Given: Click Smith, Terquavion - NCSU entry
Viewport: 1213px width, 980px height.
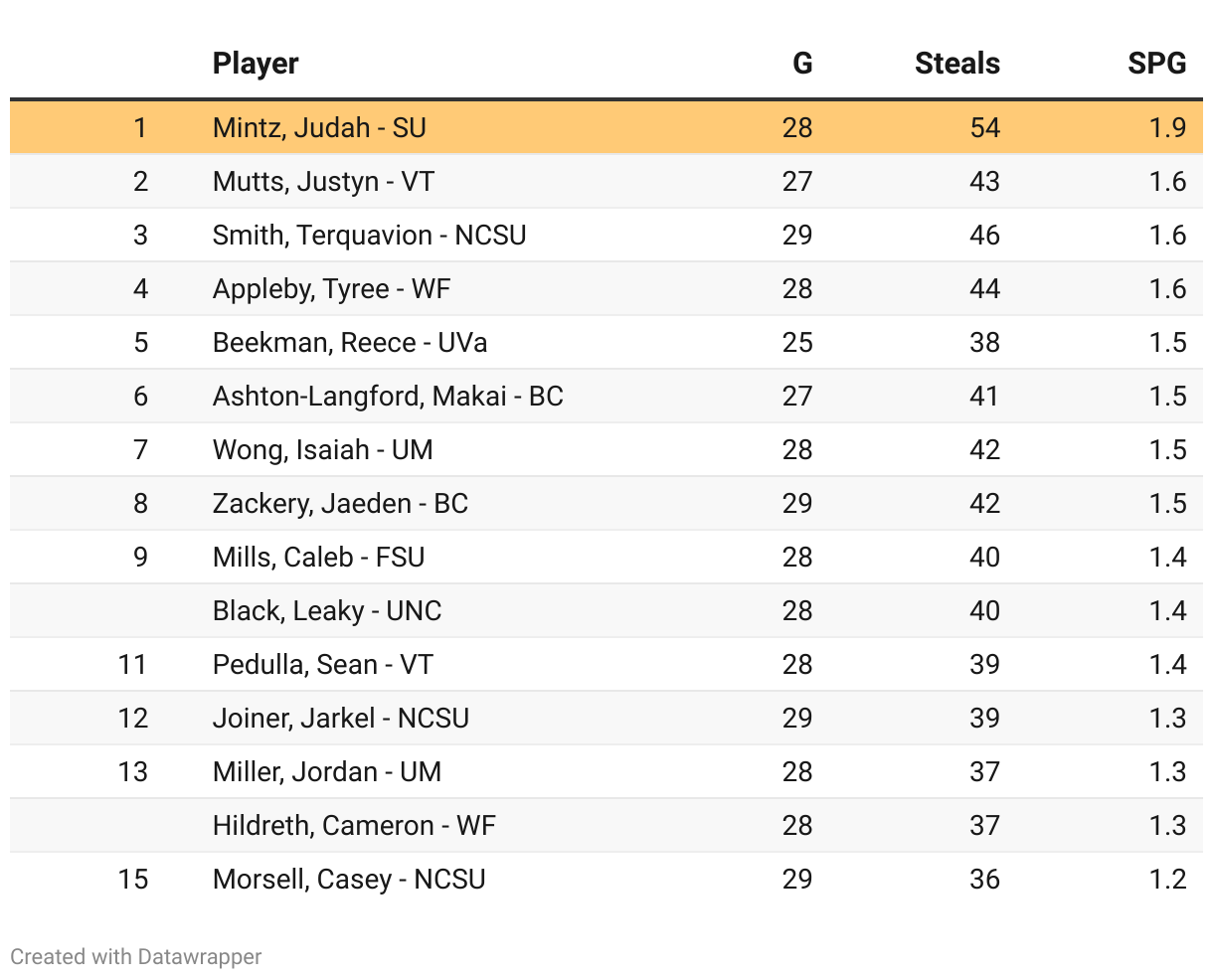Looking at the screenshot, I should tap(369, 235).
